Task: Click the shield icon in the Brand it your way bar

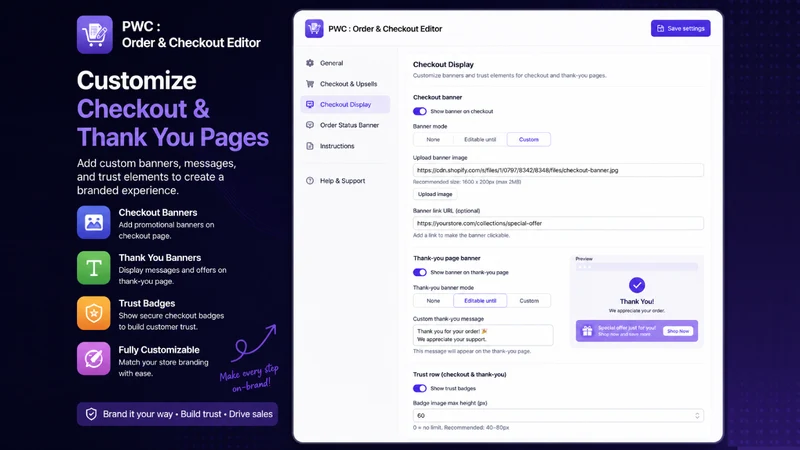Action: pyautogui.click(x=91, y=414)
